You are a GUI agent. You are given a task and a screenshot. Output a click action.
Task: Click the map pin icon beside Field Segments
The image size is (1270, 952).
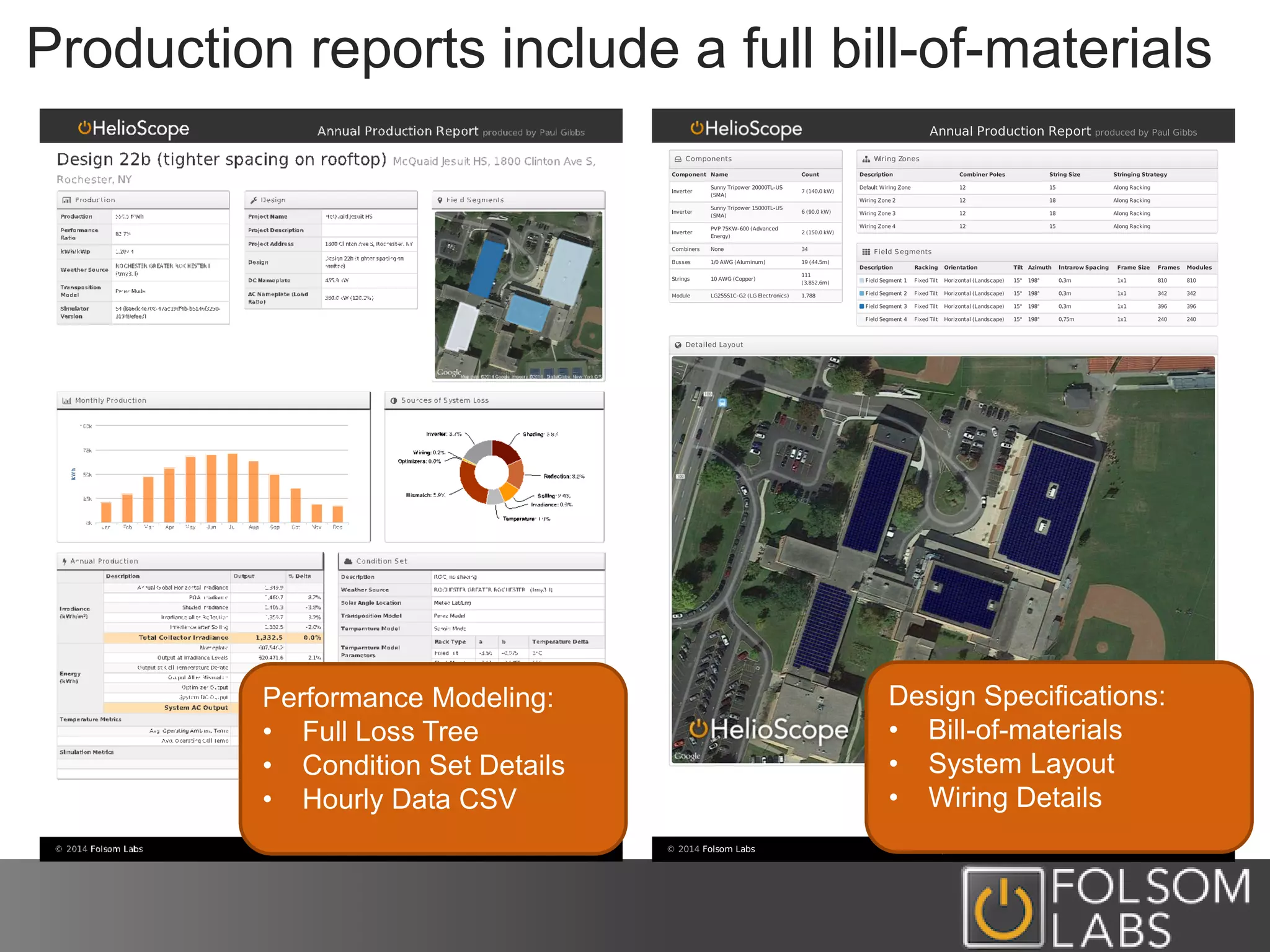[x=440, y=200]
